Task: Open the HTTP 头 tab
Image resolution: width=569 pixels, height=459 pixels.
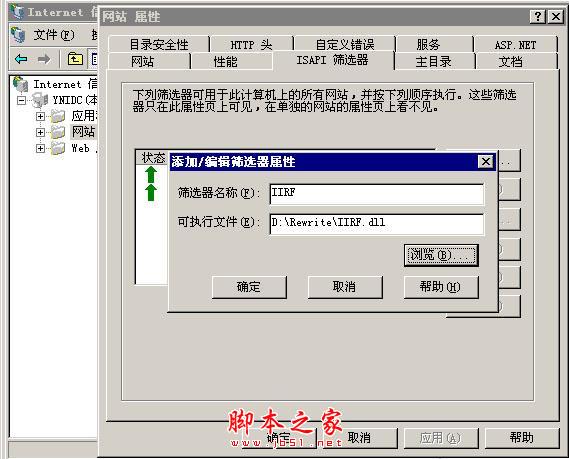Action: pyautogui.click(x=251, y=45)
